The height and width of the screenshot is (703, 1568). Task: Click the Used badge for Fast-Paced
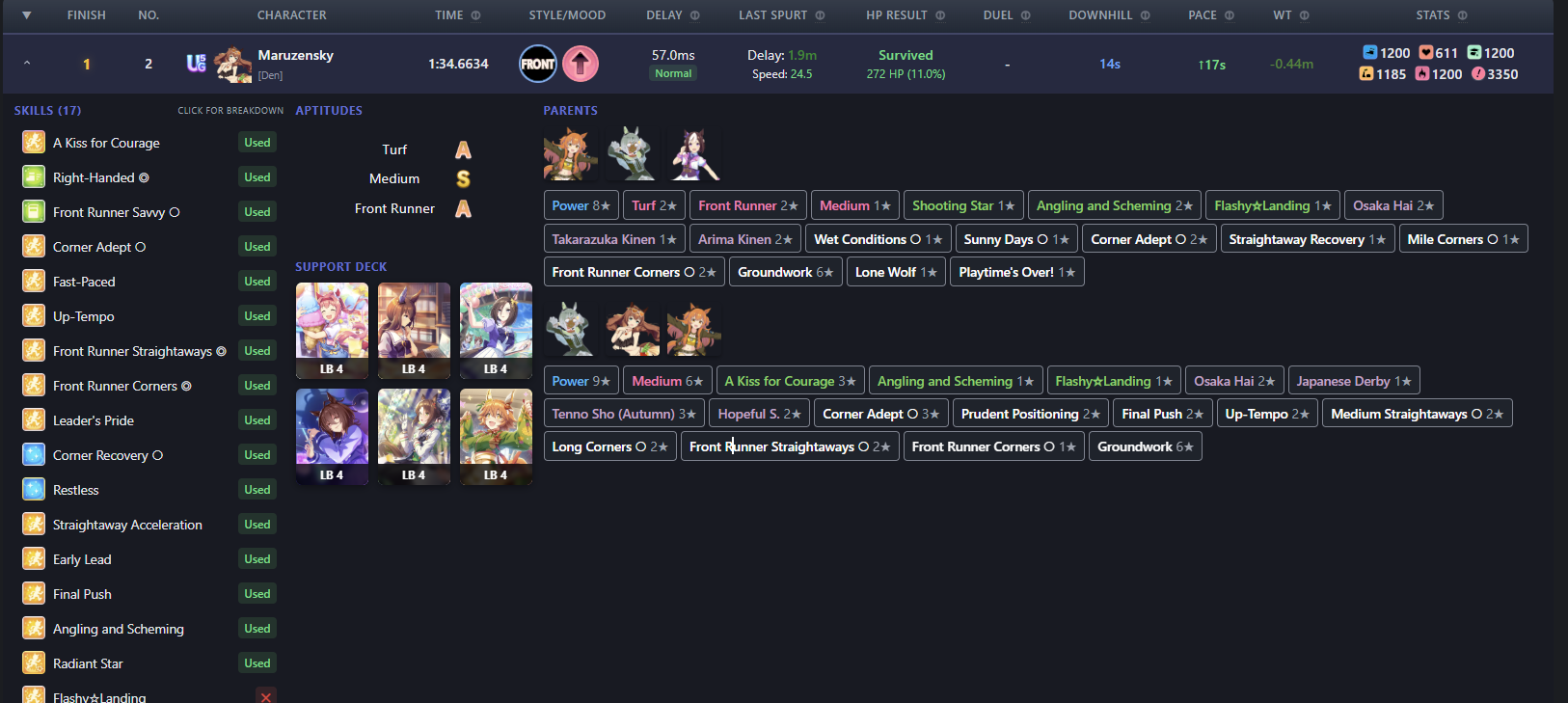click(257, 282)
